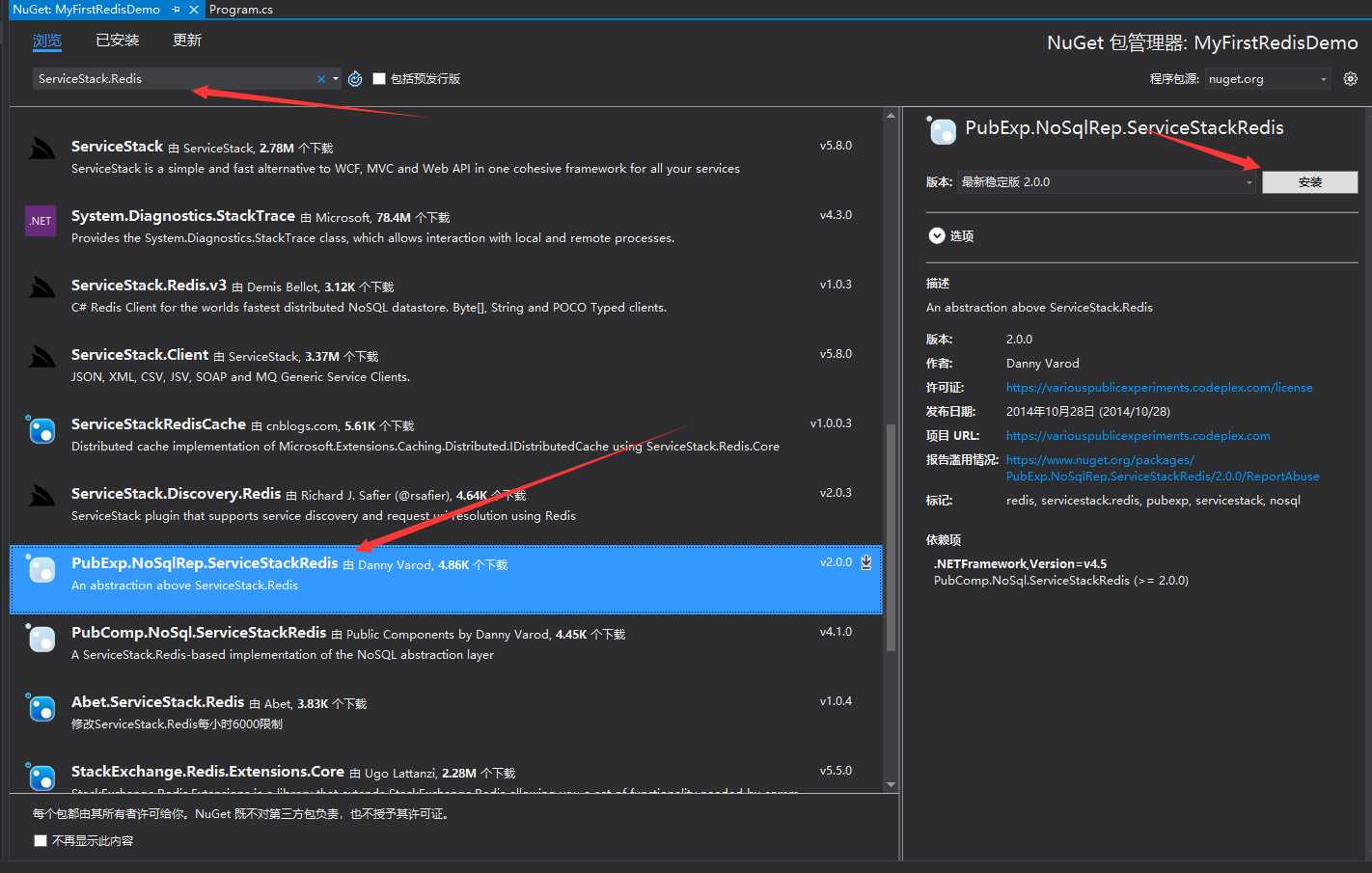The width and height of the screenshot is (1372, 873).
Task: Switch to the Browse (浏览) tab
Action: coord(46,41)
